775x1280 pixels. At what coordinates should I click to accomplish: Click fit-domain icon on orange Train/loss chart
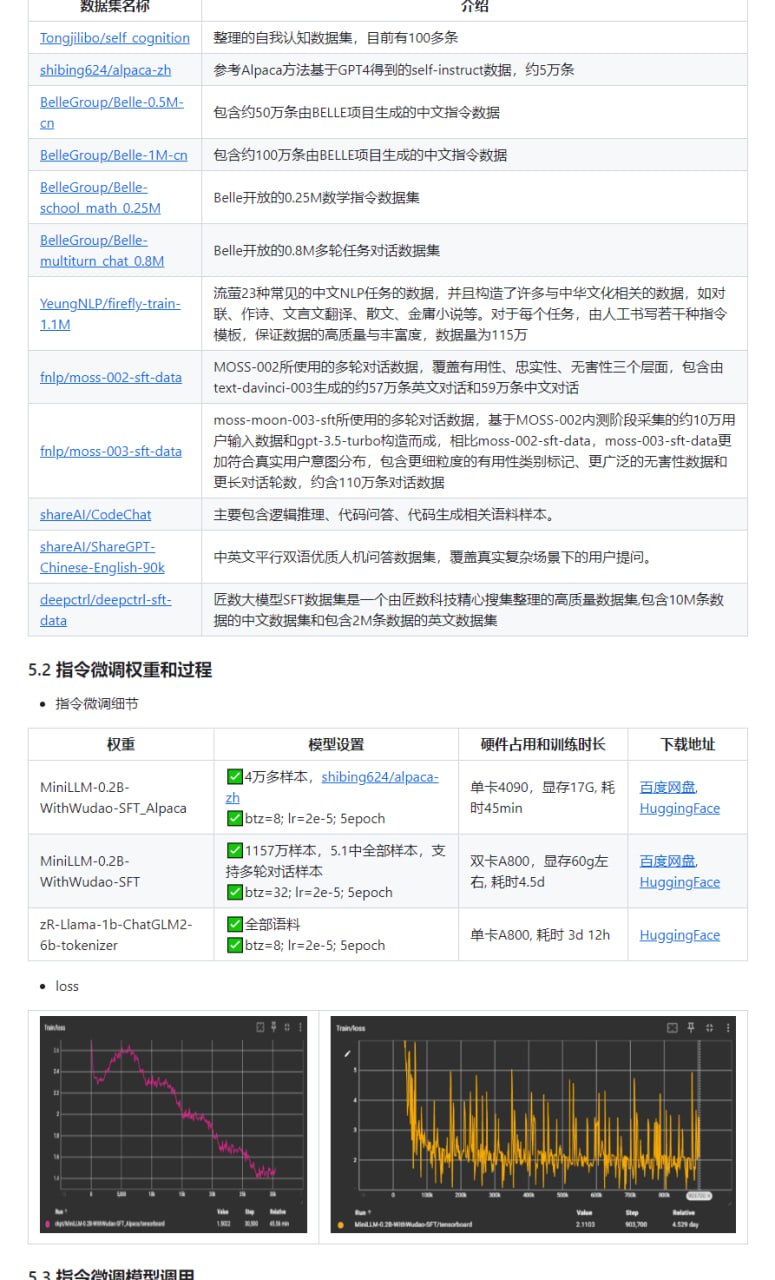pos(709,1028)
